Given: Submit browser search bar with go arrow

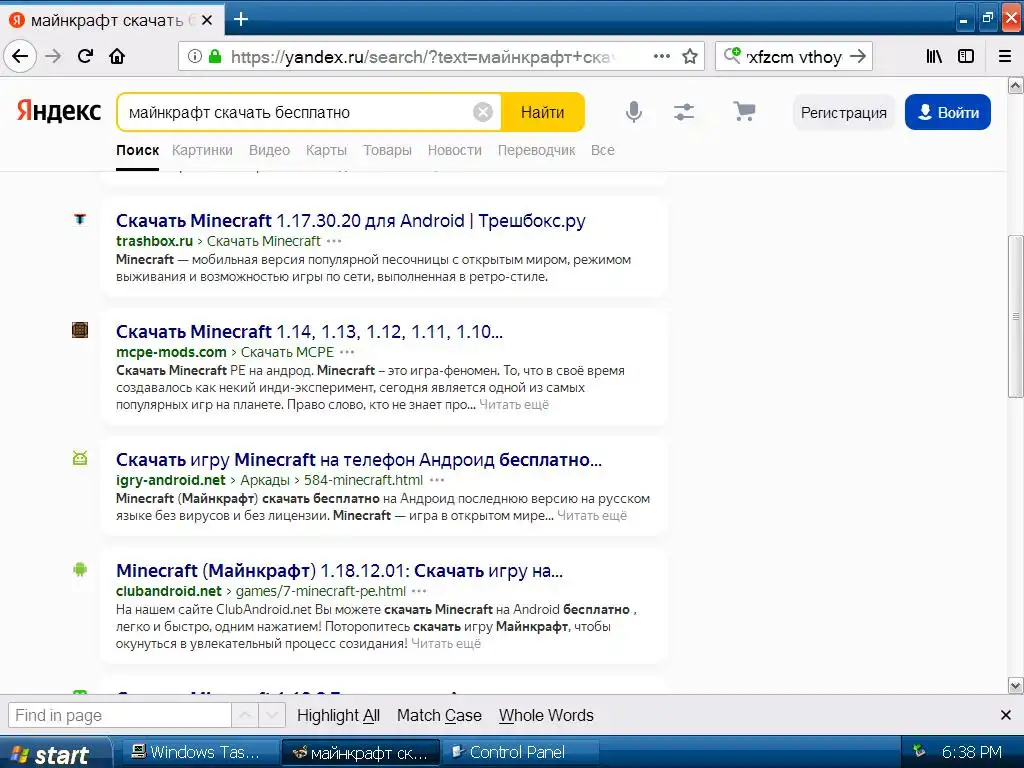Looking at the screenshot, I should coord(858,56).
